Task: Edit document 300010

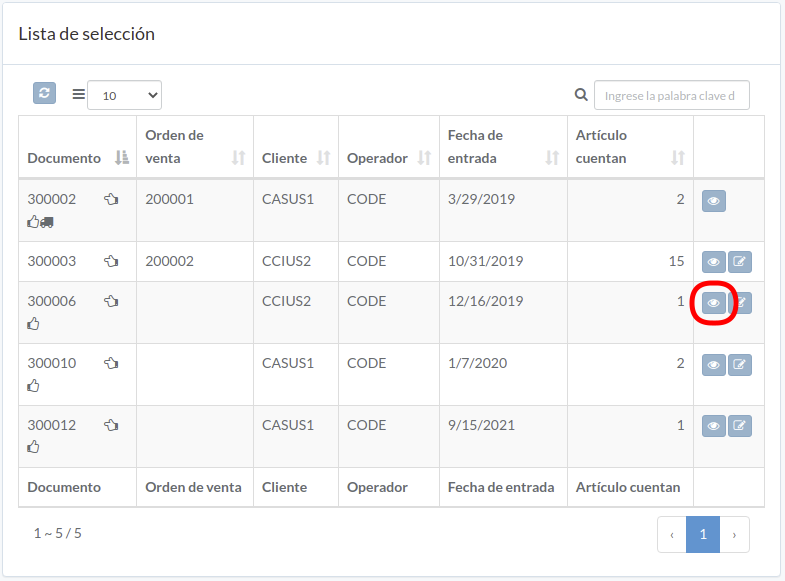Action: tap(739, 365)
